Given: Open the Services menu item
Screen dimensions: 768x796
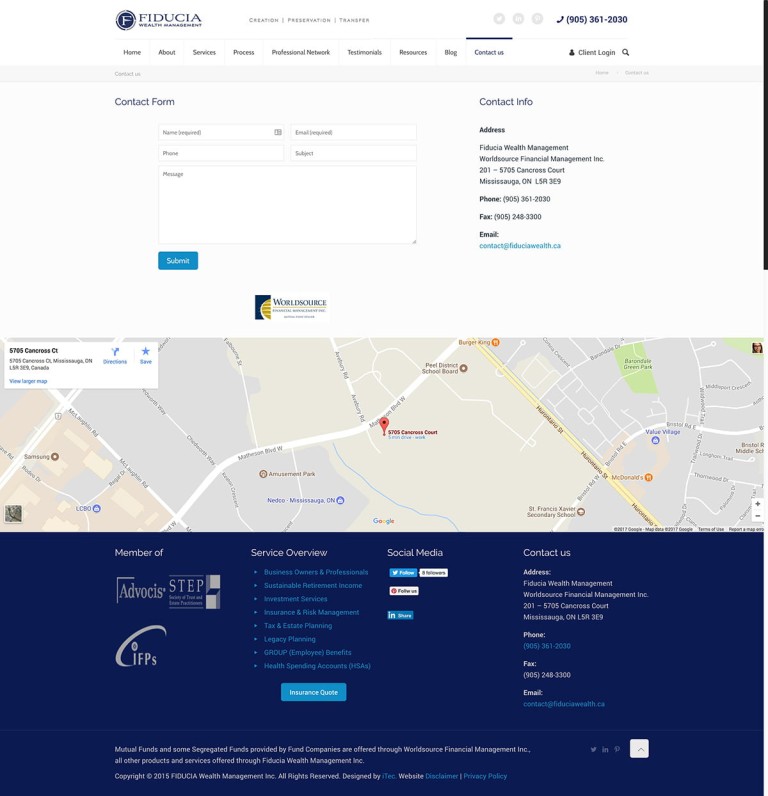Looking at the screenshot, I should pyautogui.click(x=204, y=52).
